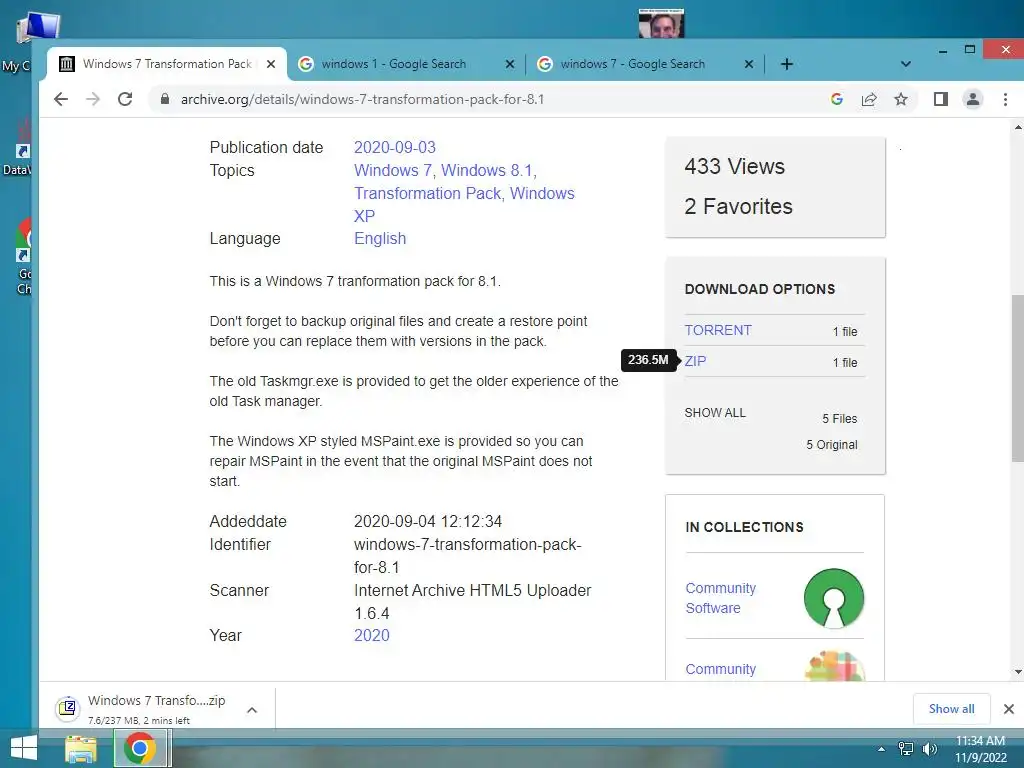Viewport: 1024px width, 768px height.
Task: Click 'Show all' downloads button
Action: point(951,709)
